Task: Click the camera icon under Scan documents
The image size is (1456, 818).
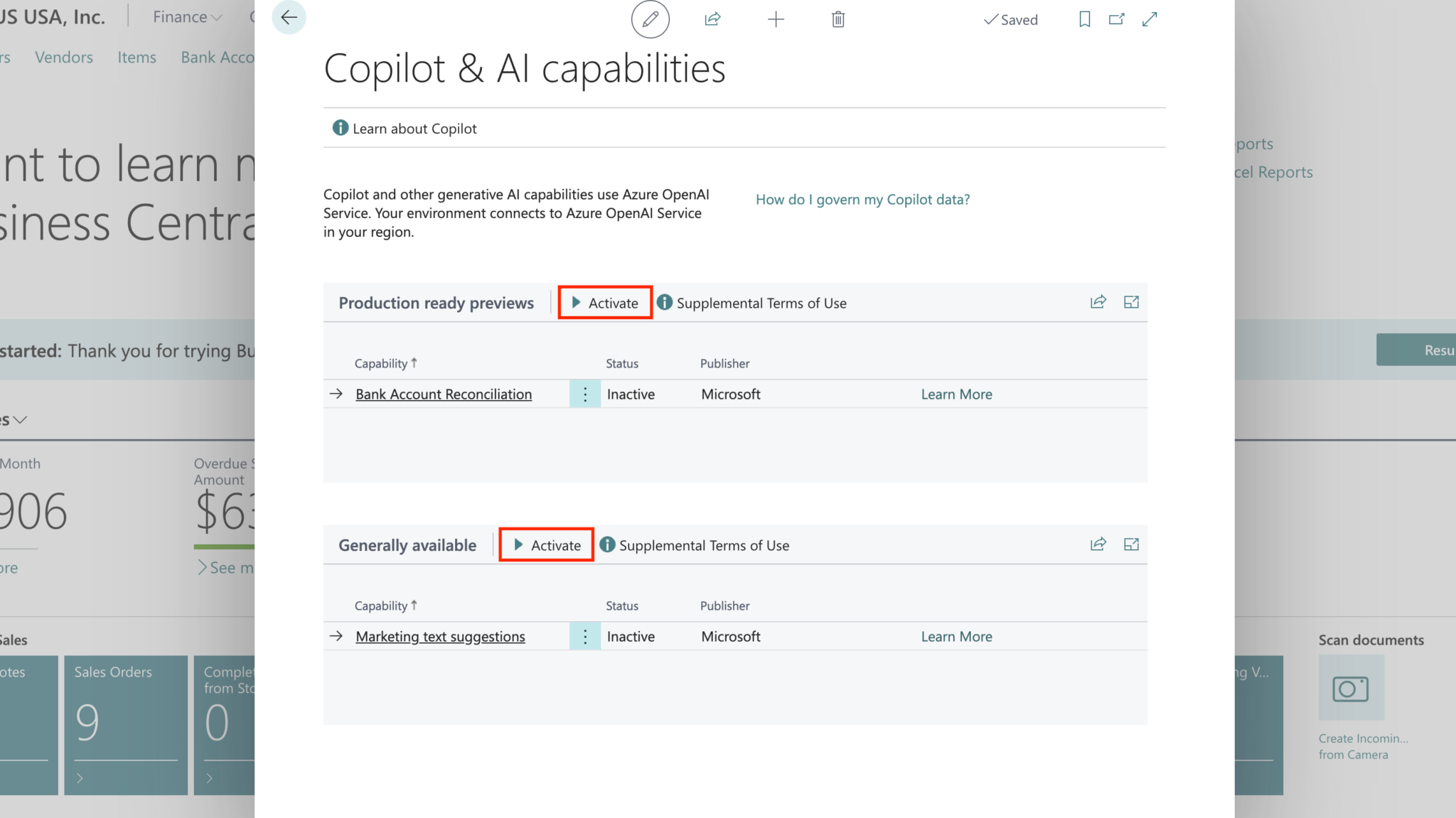Action: tap(1351, 688)
